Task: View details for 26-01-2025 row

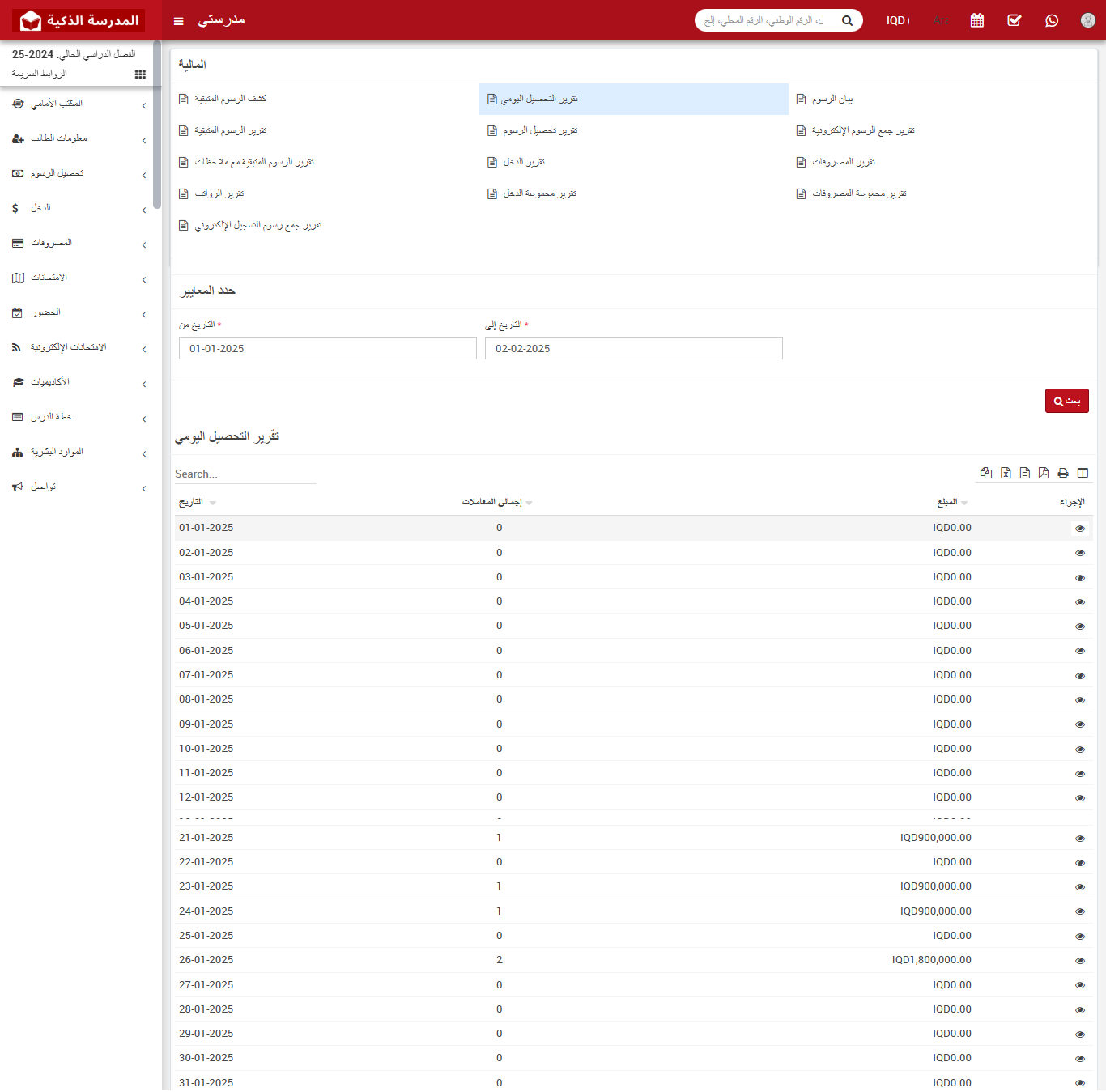Action: (1079, 961)
